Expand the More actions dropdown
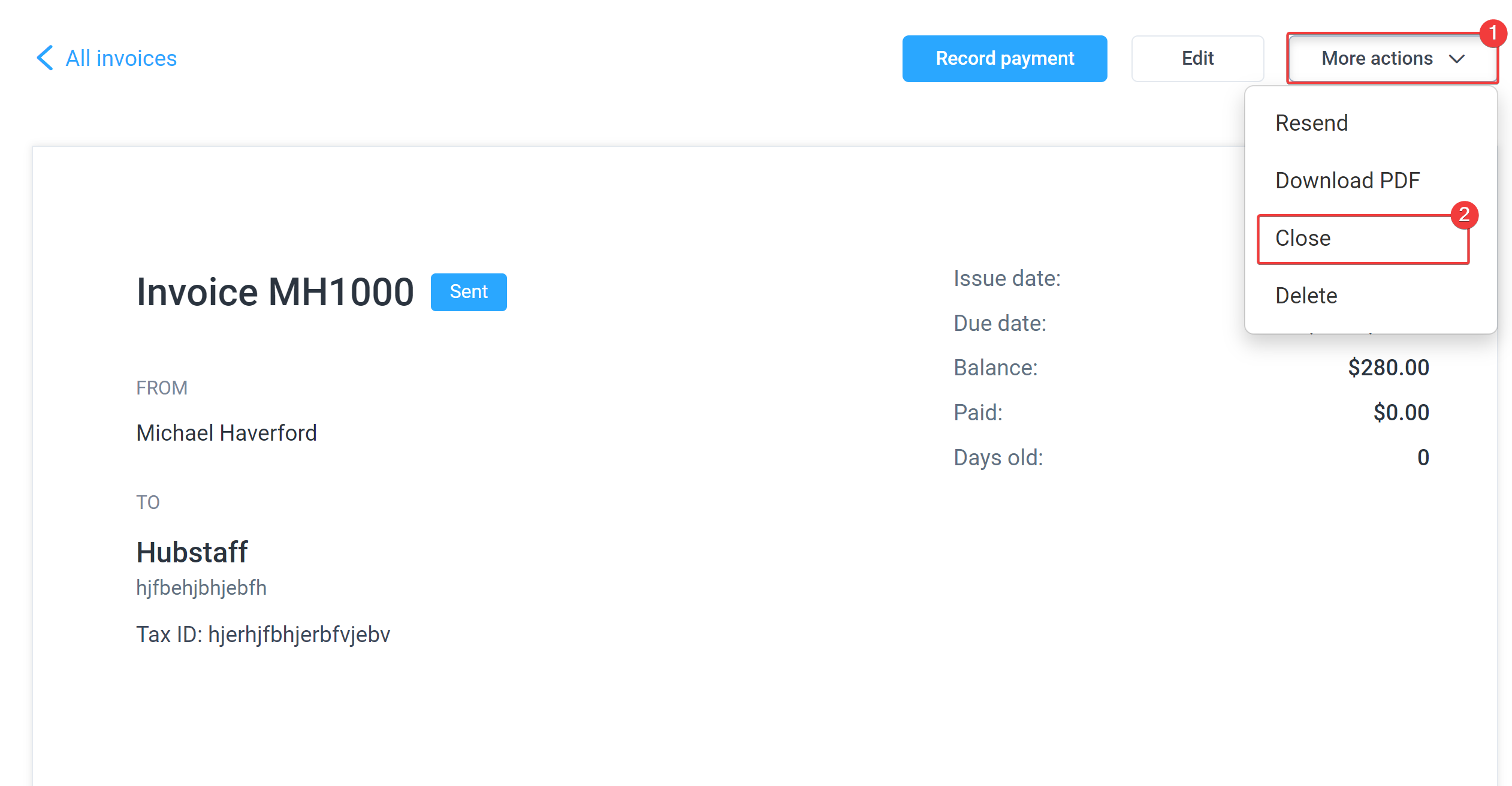Screen dimensions: 1512x786 pyautogui.click(x=1393, y=58)
